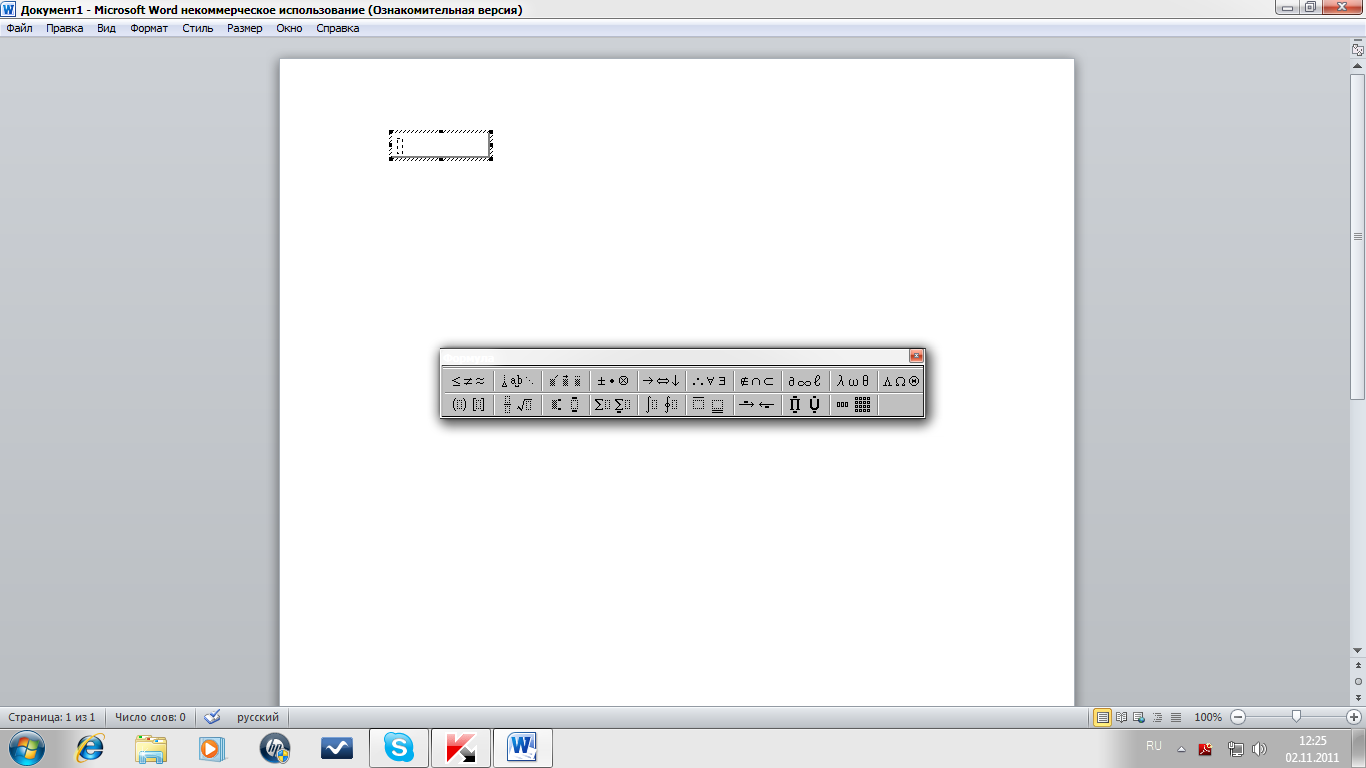Open Windows Media Player from the taskbar
The height and width of the screenshot is (768, 1366).
click(212, 748)
